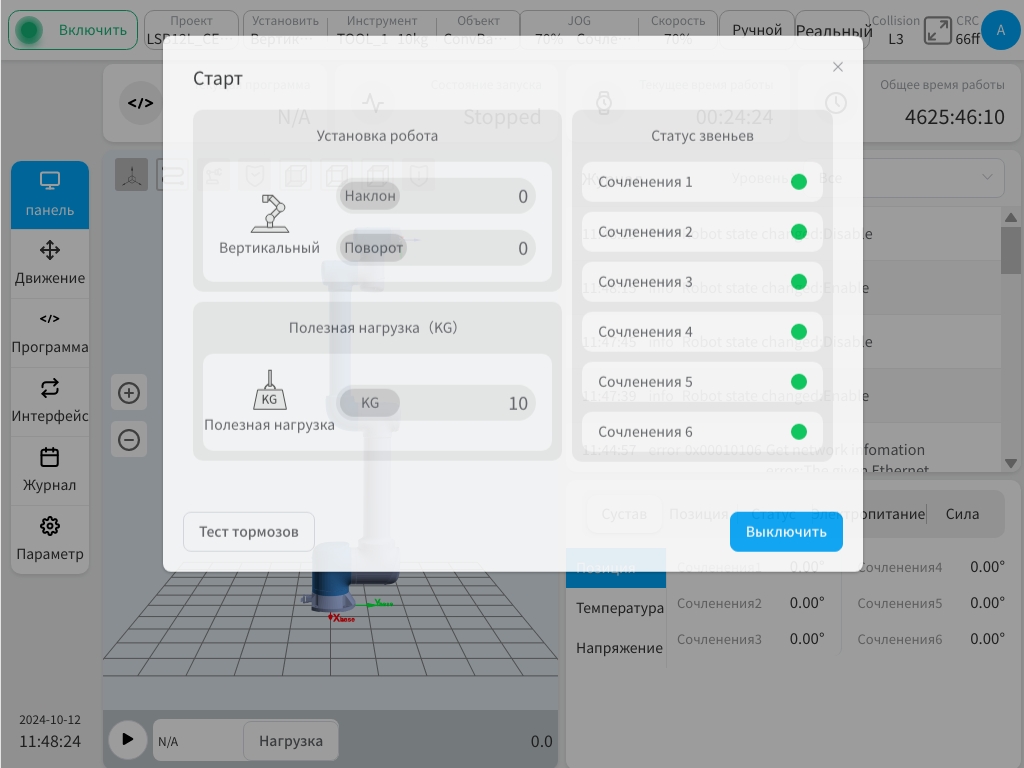Click the Объект selector in top bar
Screen dimensions: 1024x768
click(478, 30)
